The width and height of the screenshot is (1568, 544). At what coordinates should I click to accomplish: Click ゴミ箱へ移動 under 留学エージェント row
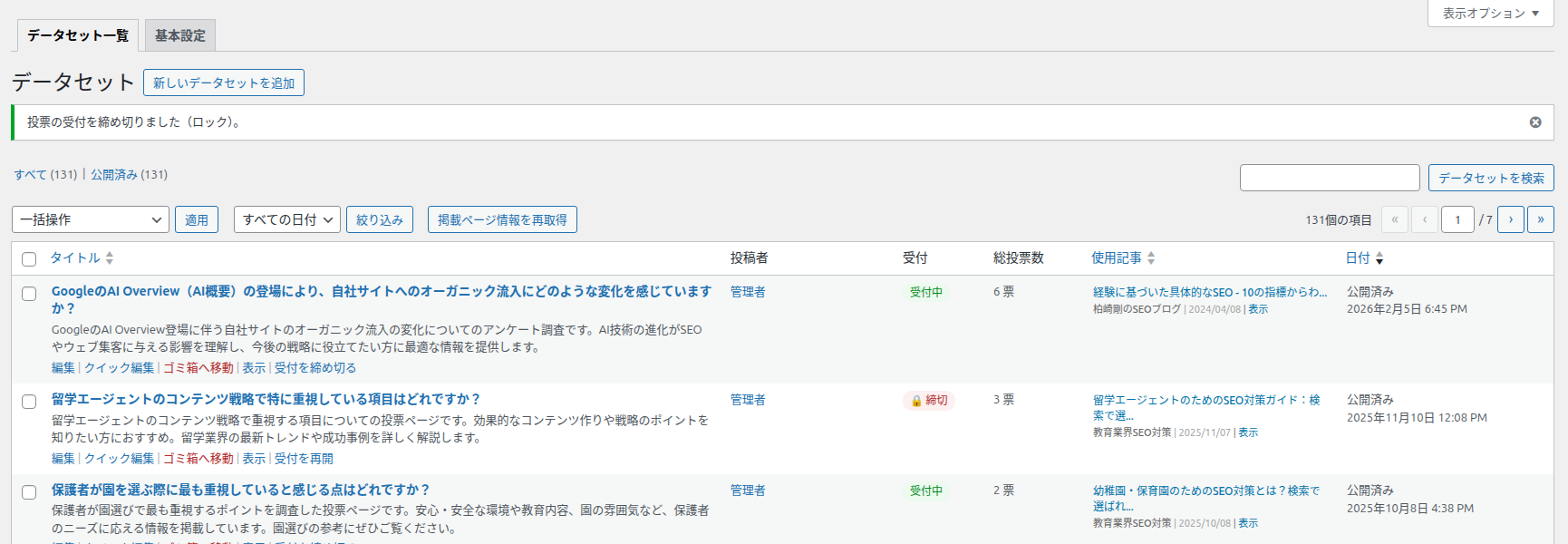(198, 458)
